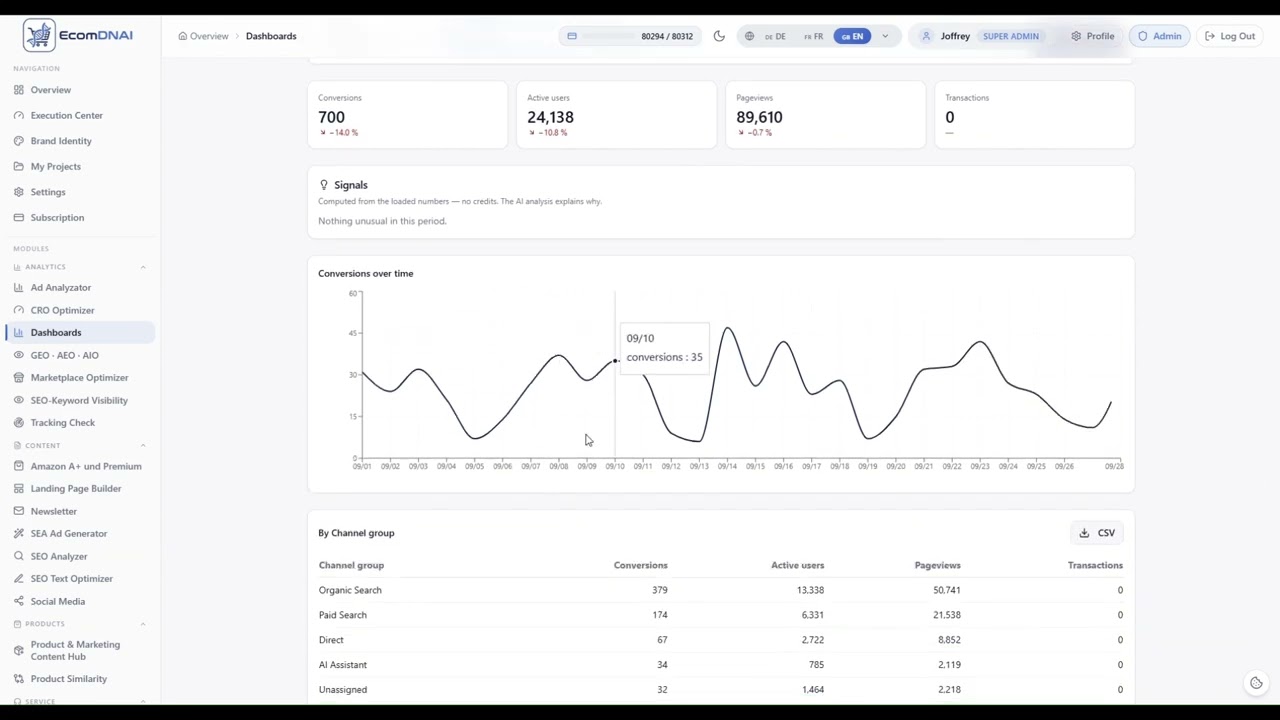The image size is (1280, 720).
Task: Switch language to DE
Action: (x=775, y=36)
